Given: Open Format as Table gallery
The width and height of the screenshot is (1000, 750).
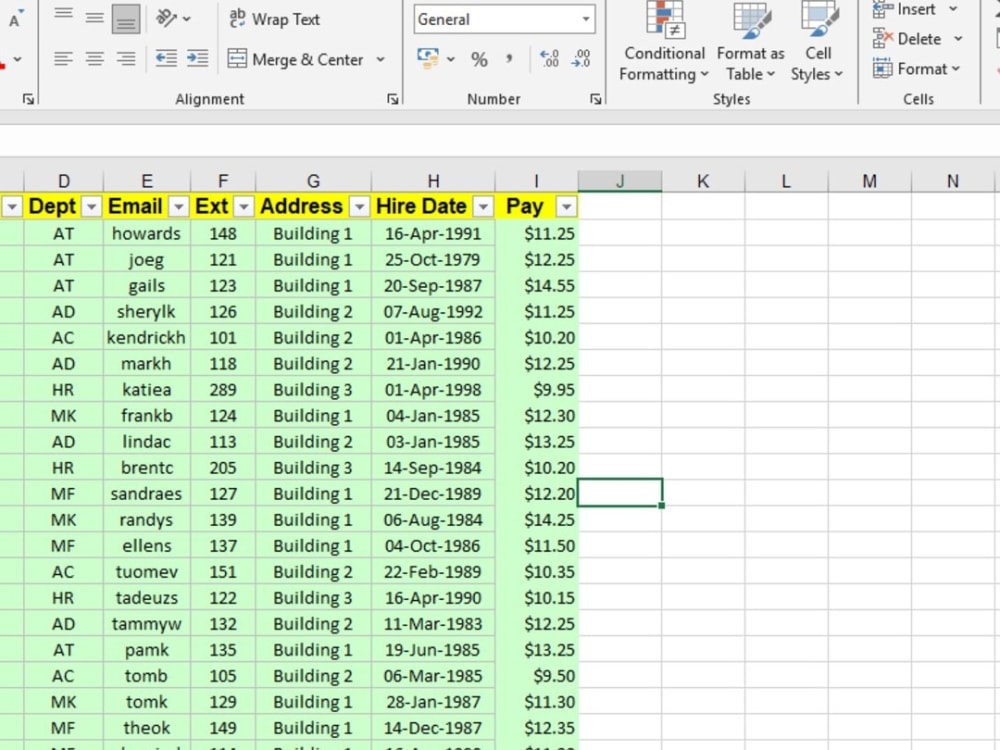Looking at the screenshot, I should coord(751,43).
